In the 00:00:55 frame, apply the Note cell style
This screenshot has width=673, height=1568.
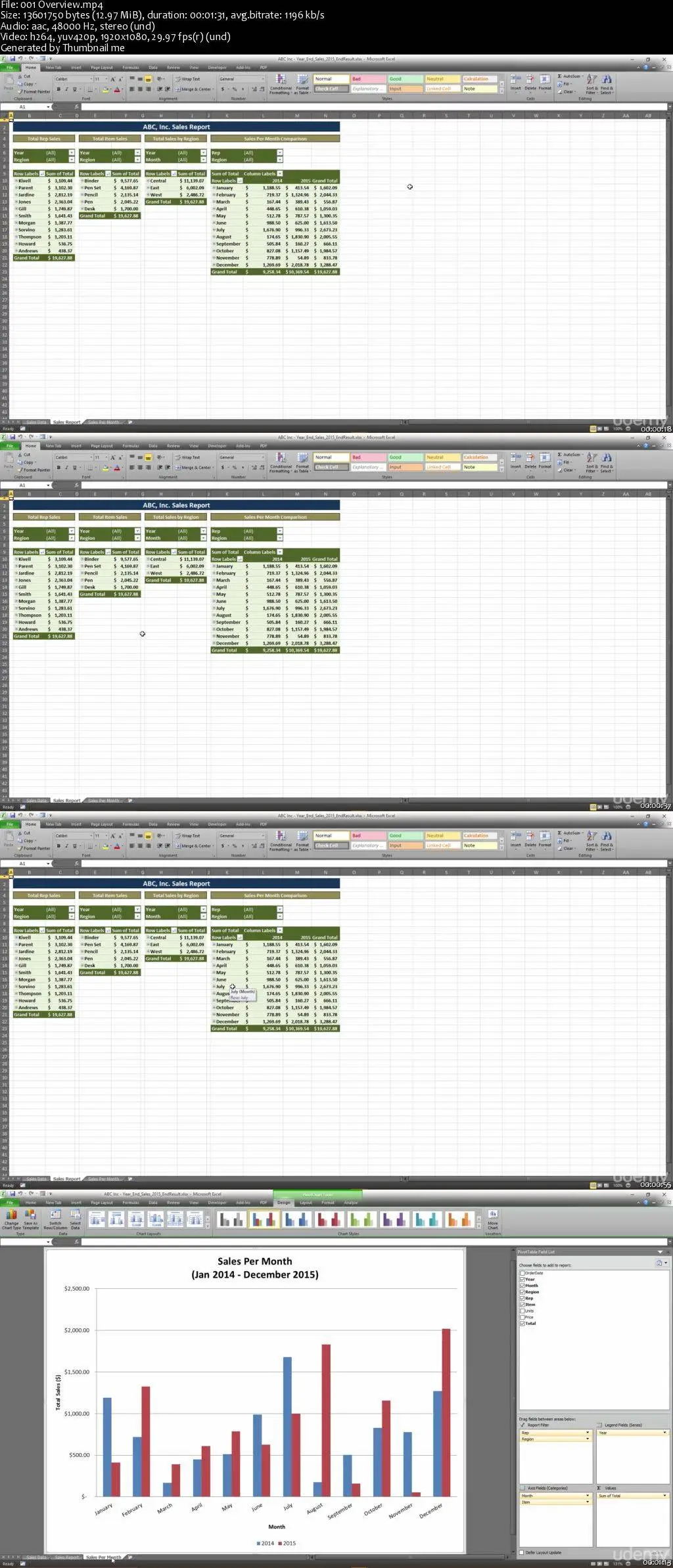(479, 845)
